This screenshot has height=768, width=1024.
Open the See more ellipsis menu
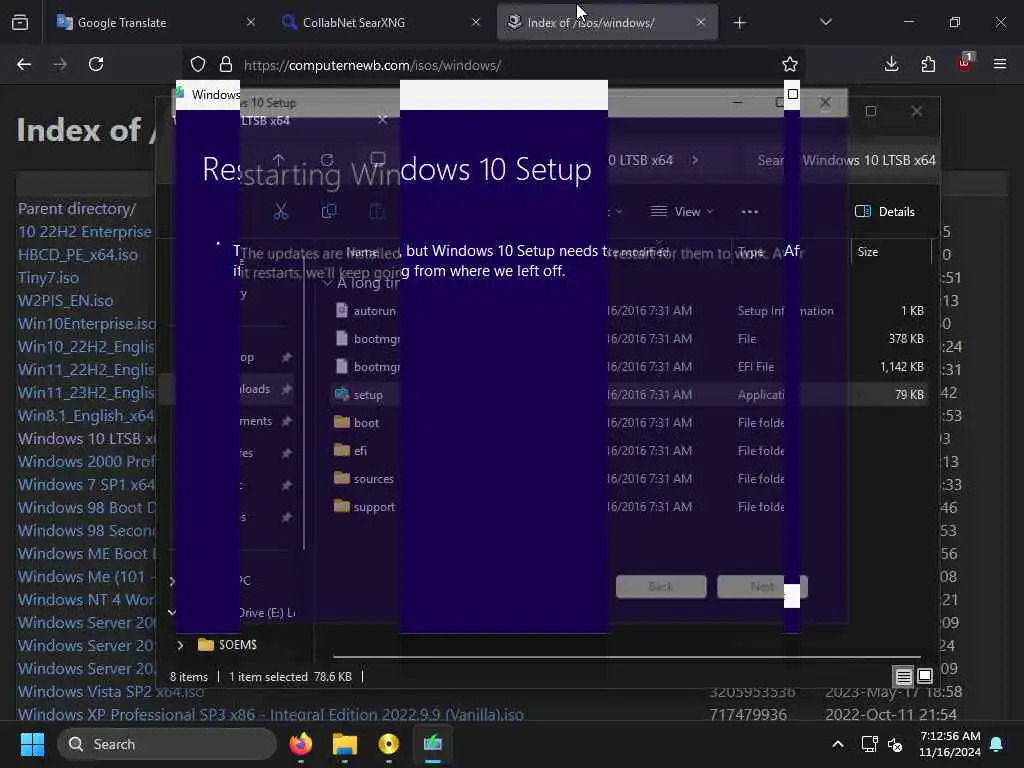point(750,212)
